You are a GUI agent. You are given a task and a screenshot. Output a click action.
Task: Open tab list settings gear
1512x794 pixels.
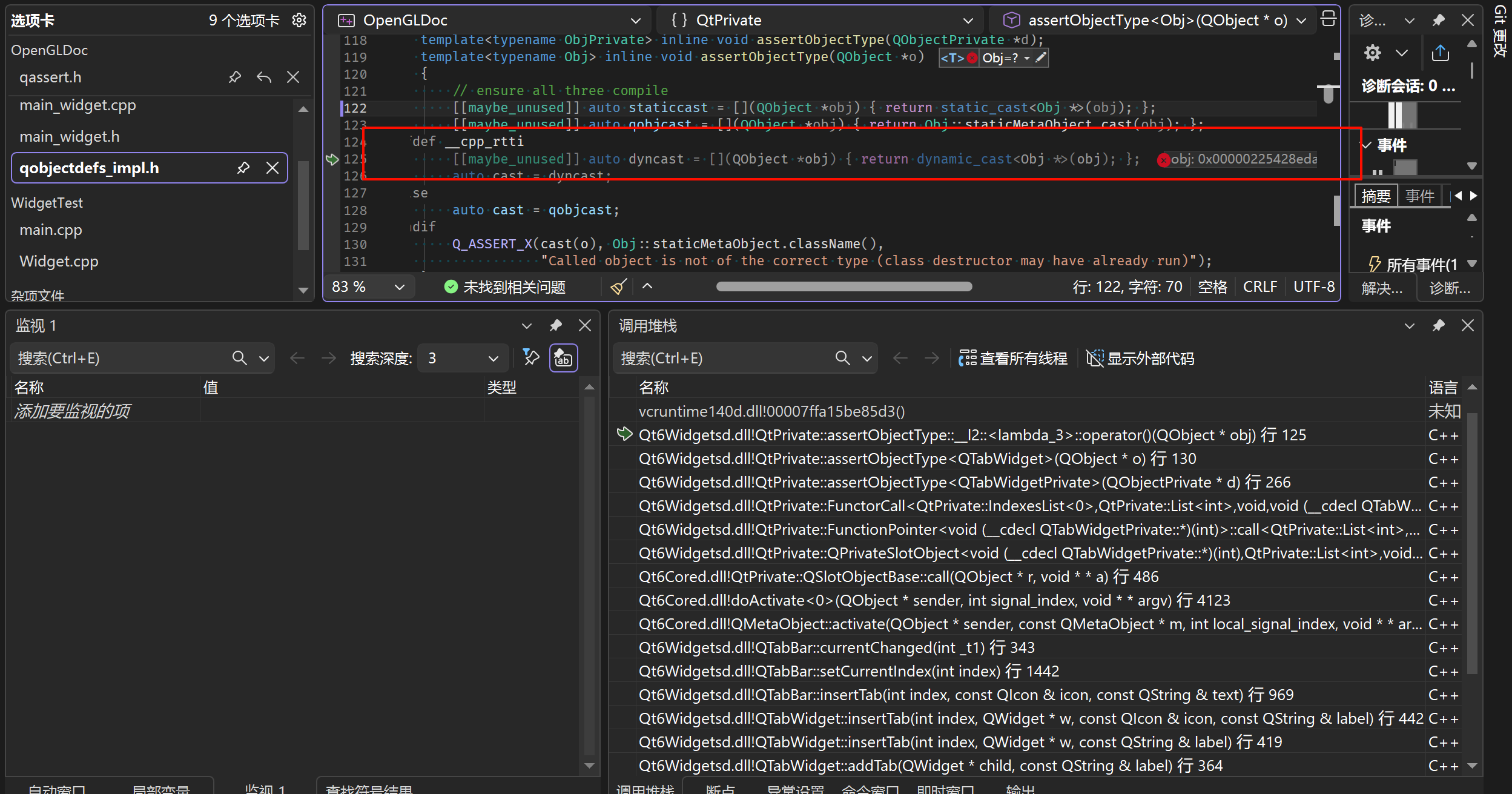(299, 20)
